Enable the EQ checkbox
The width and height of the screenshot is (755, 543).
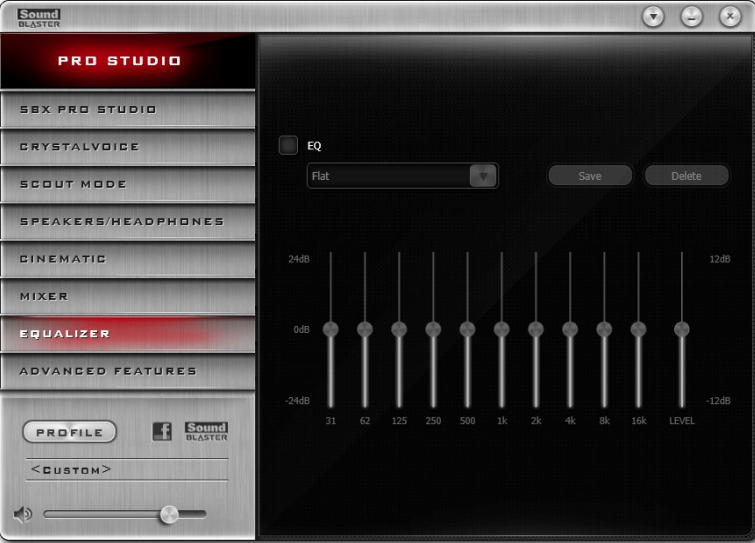288,145
